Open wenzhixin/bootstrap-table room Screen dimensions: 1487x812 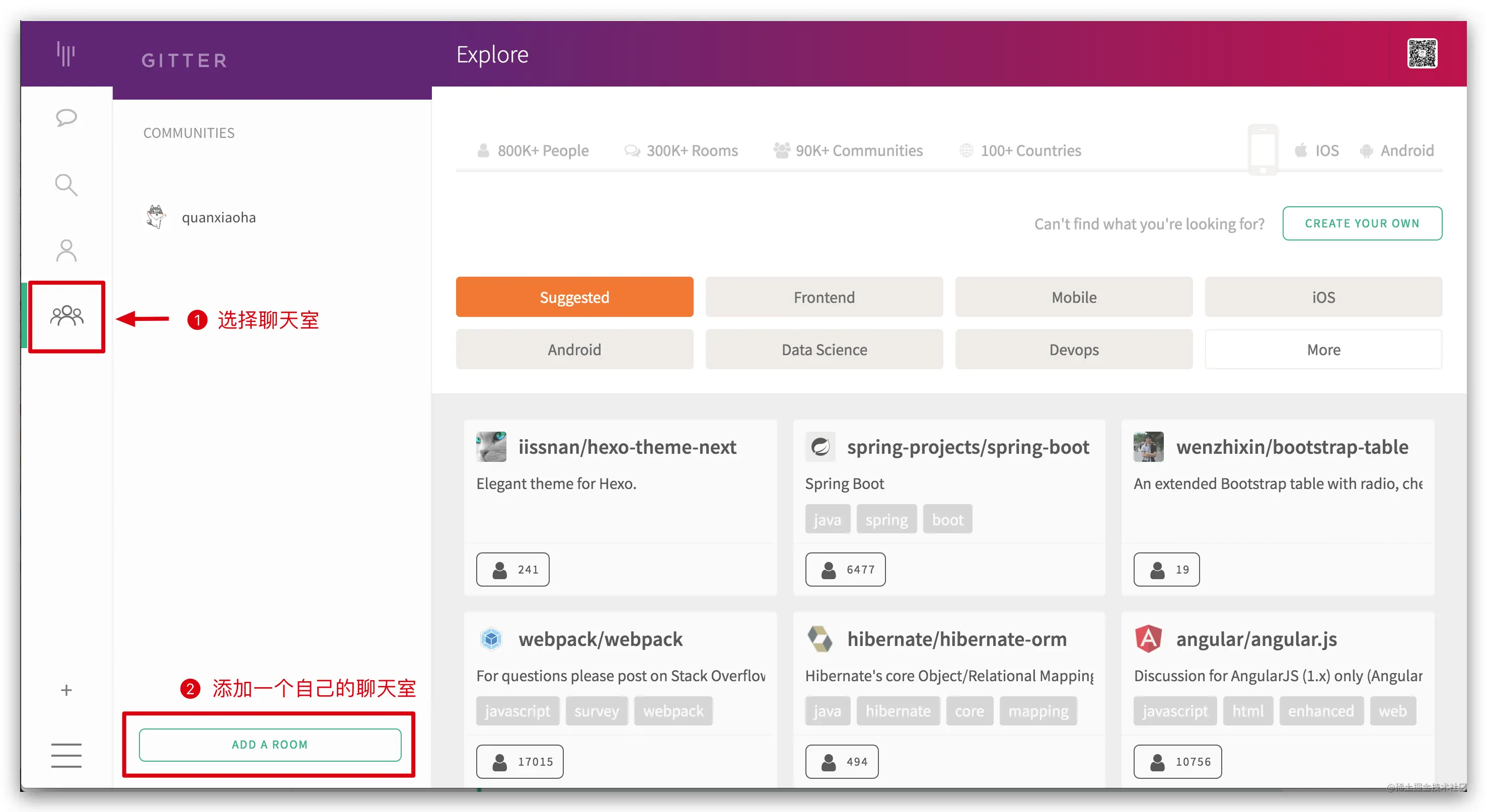(1293, 447)
